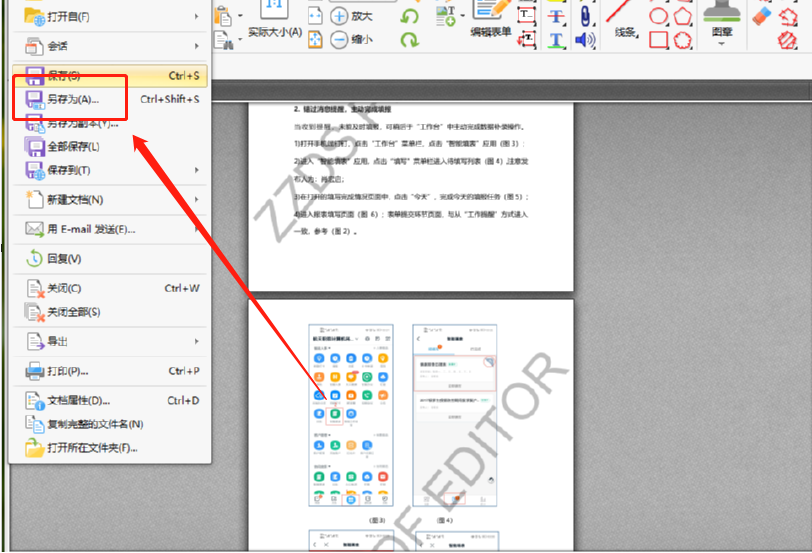Click 保存(S) menu entry
Screen dimensions: 812x553
(x=65, y=76)
